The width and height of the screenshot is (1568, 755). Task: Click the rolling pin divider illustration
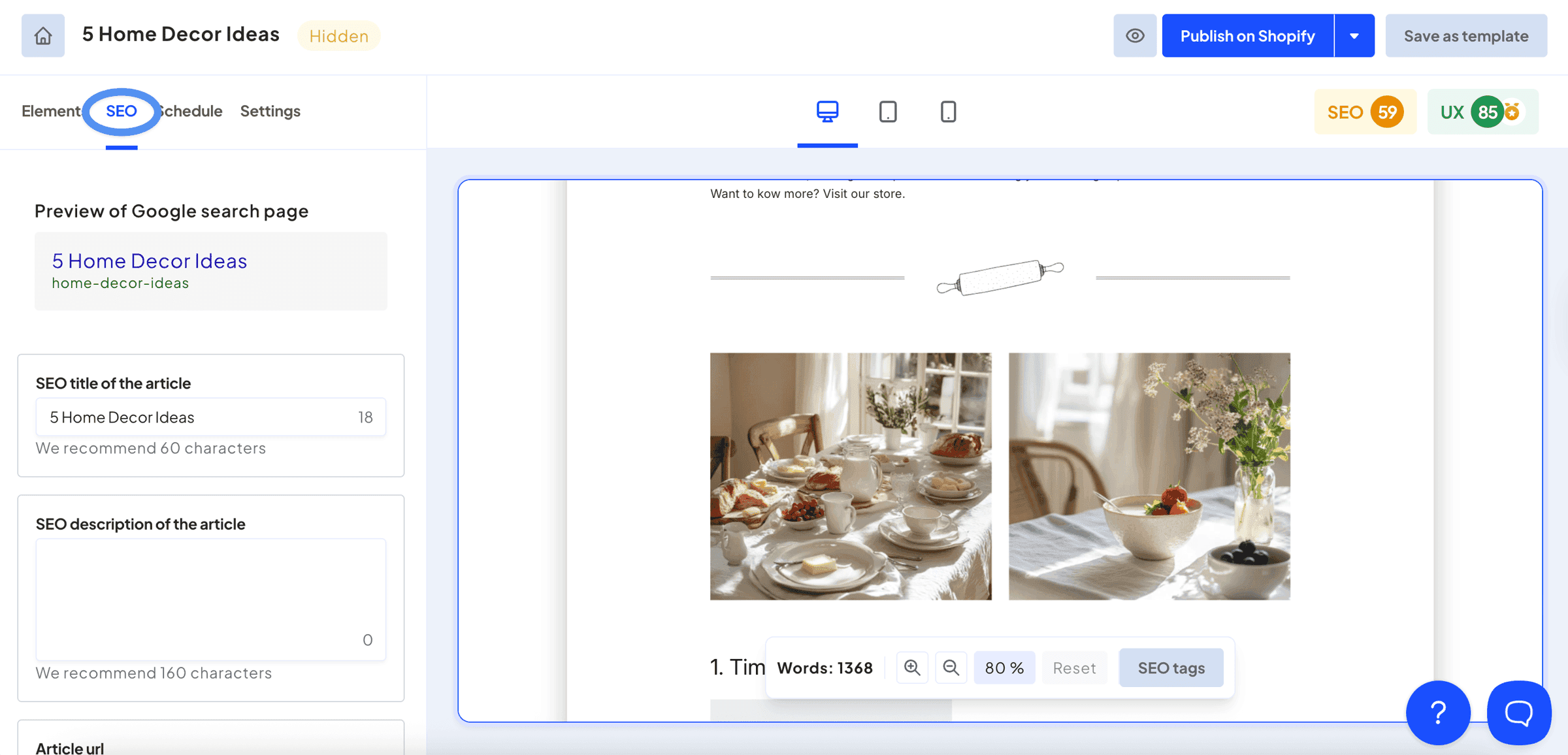click(x=1000, y=277)
